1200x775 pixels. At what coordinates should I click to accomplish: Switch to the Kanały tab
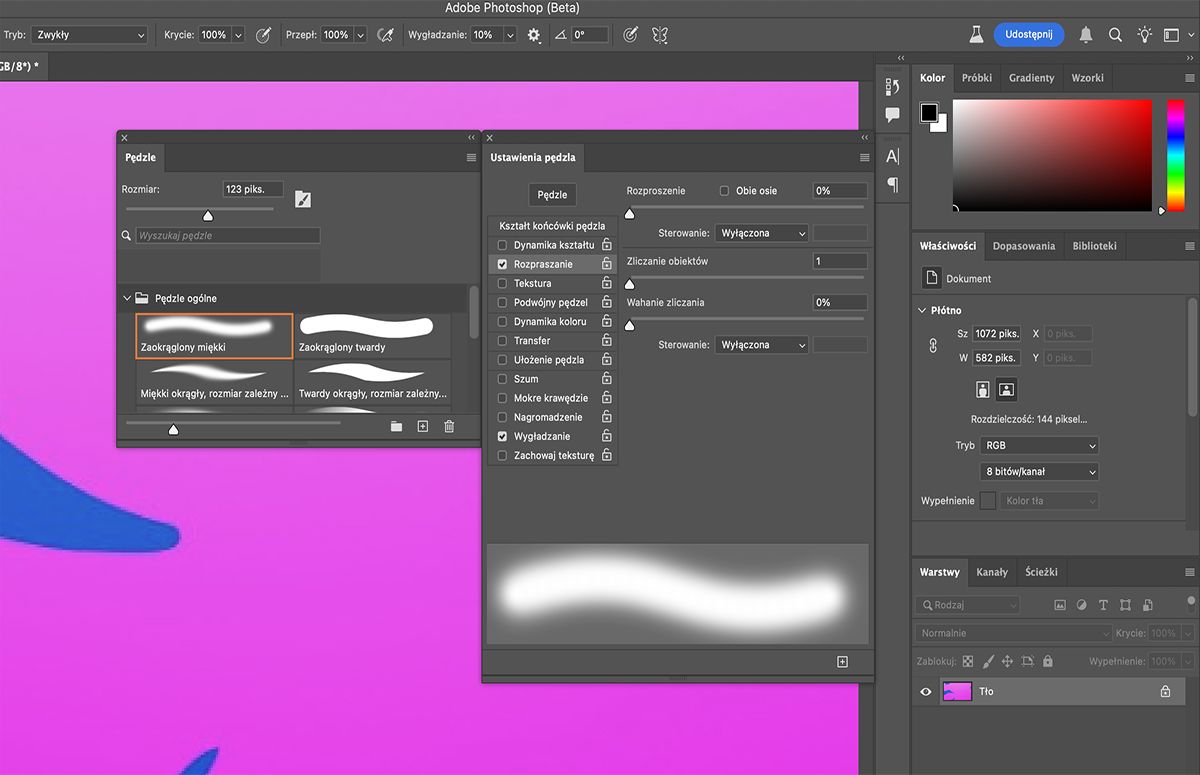tap(992, 572)
